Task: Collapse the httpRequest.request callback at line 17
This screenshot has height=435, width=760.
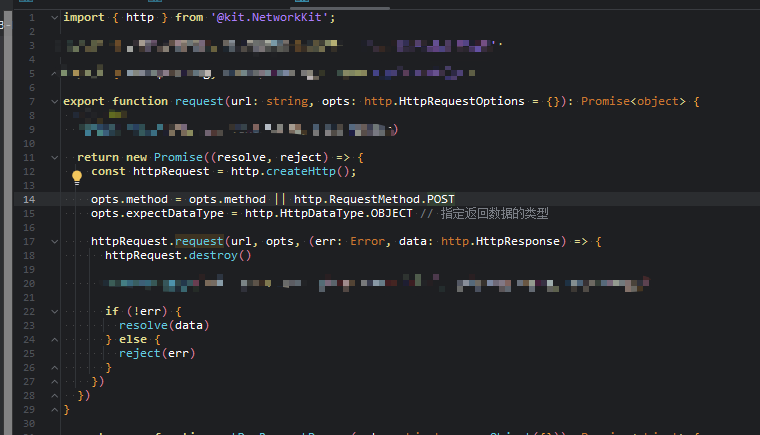Action: tap(54, 242)
